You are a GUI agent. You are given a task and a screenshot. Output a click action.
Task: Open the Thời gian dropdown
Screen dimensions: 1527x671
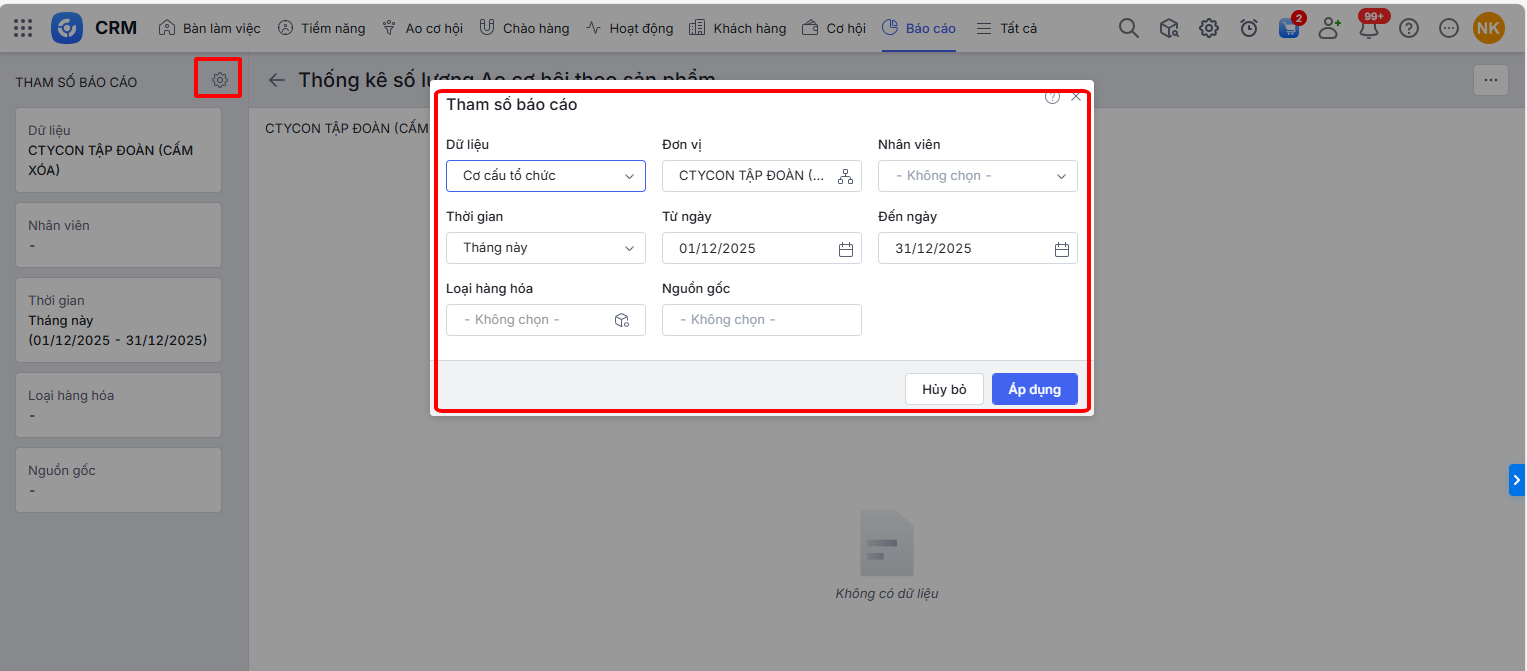546,248
